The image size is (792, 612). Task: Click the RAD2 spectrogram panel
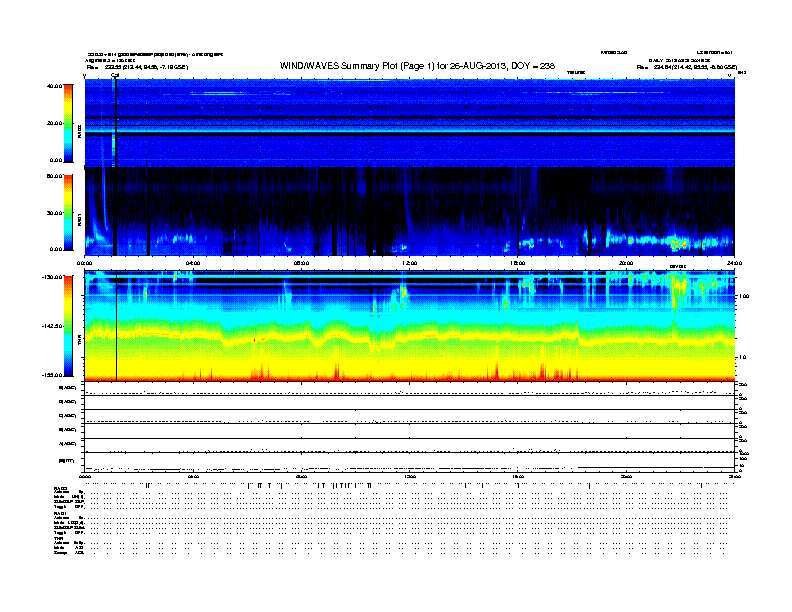coord(410,123)
